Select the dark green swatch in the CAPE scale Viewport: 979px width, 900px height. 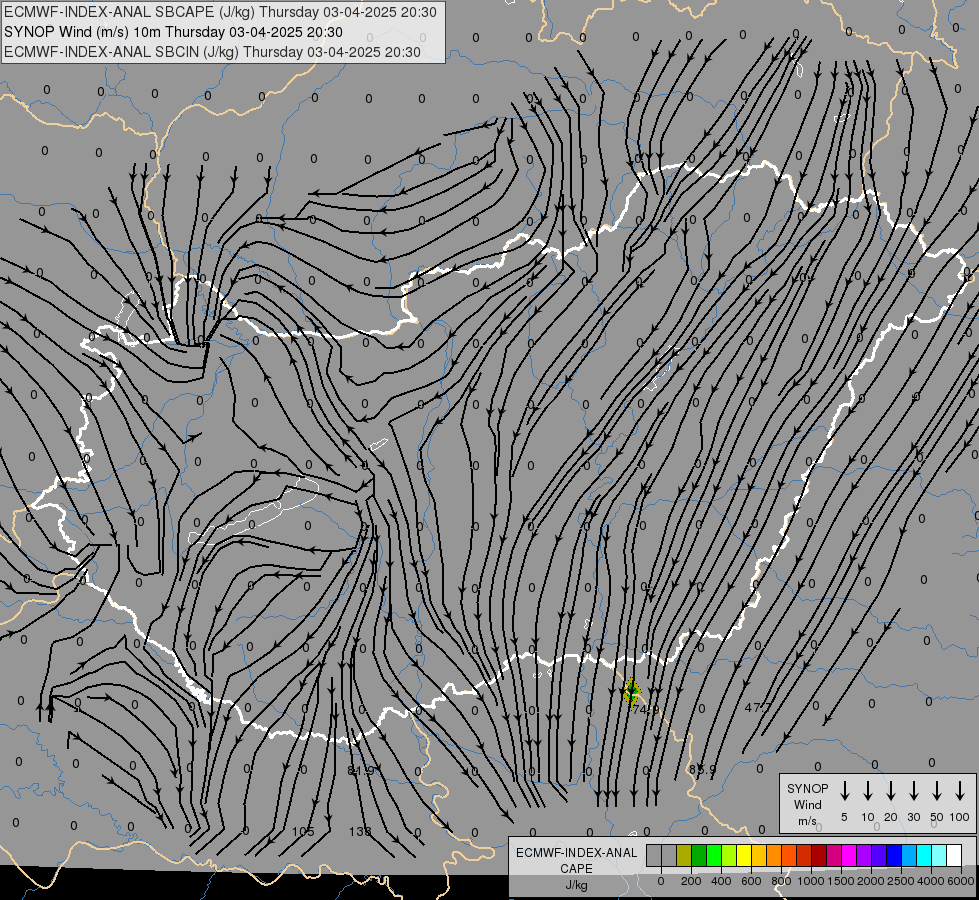click(699, 855)
